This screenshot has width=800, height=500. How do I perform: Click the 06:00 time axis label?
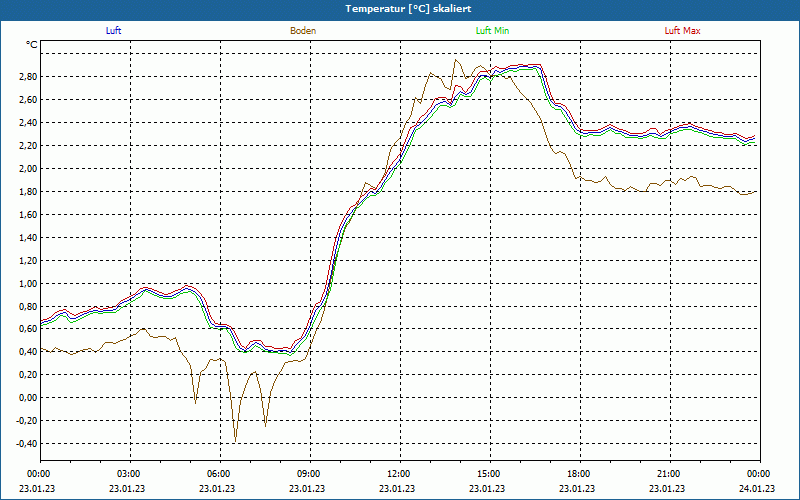tap(220, 474)
